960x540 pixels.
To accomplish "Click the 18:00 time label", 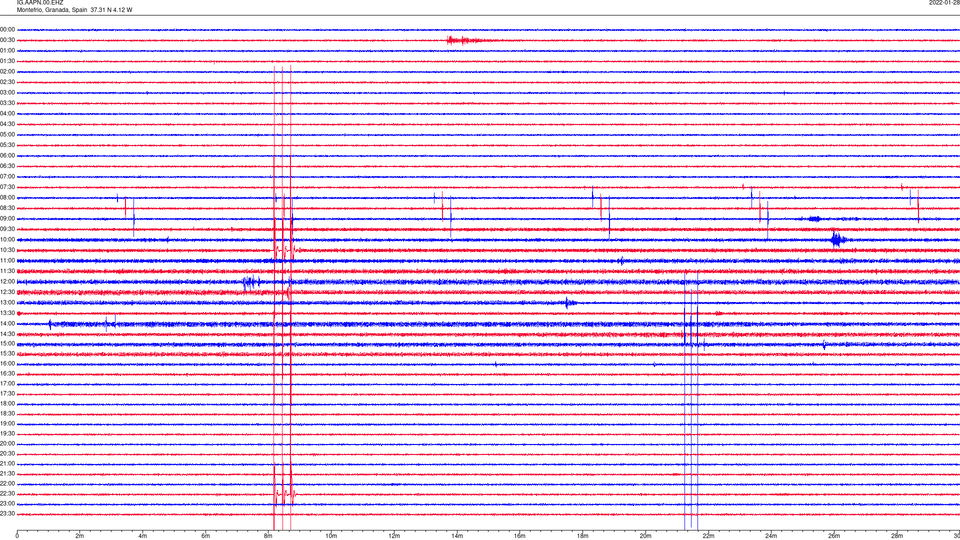I will click(7, 403).
